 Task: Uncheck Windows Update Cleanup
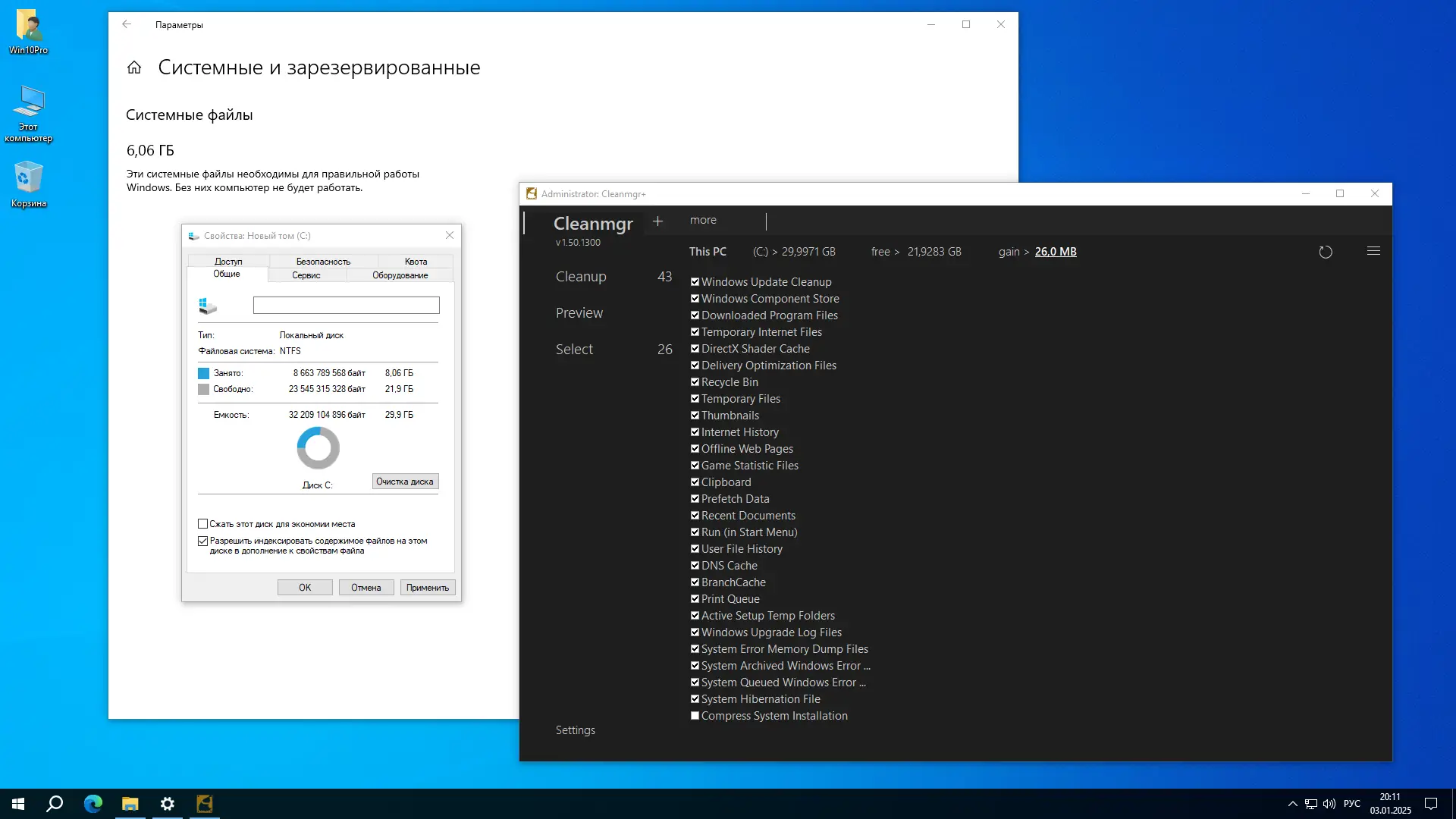695,282
